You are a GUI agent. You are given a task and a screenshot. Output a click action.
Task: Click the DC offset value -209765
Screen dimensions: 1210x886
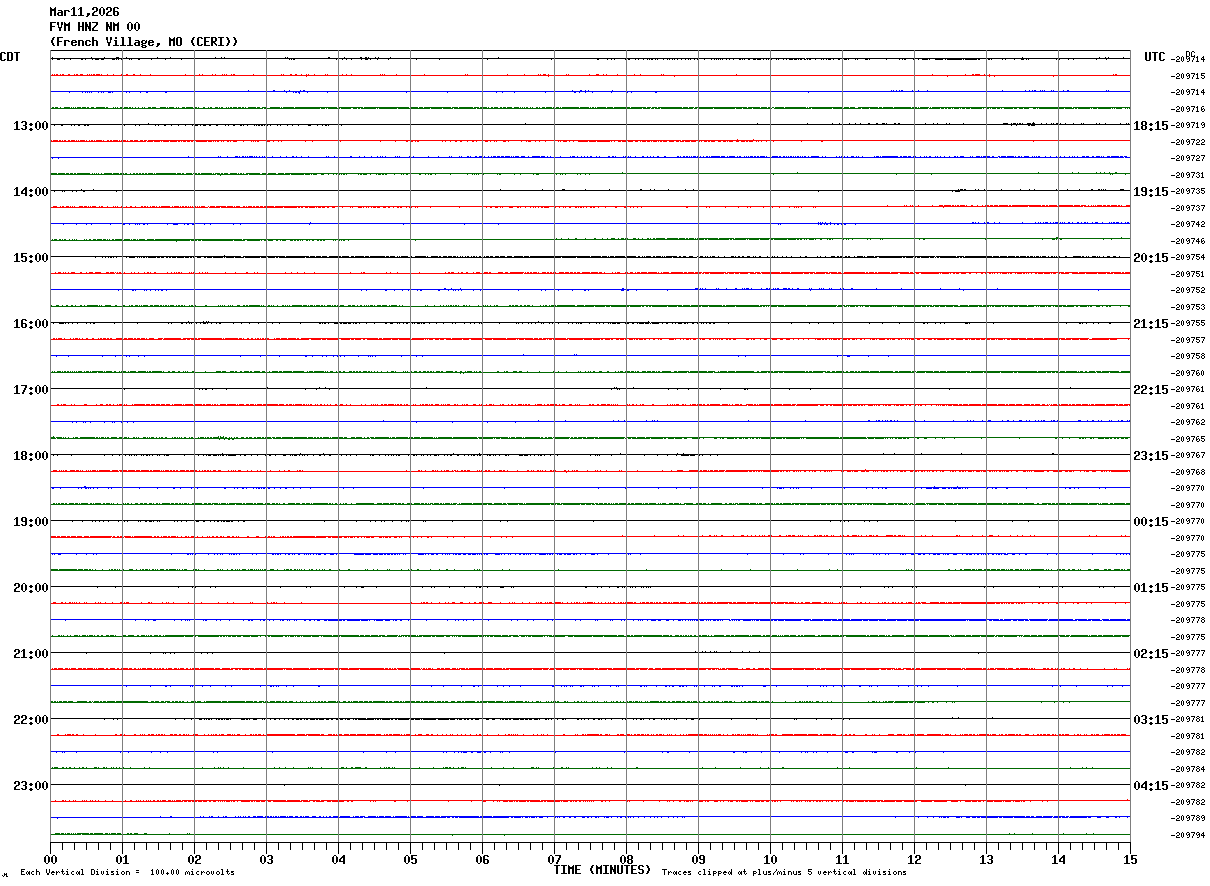1188,439
